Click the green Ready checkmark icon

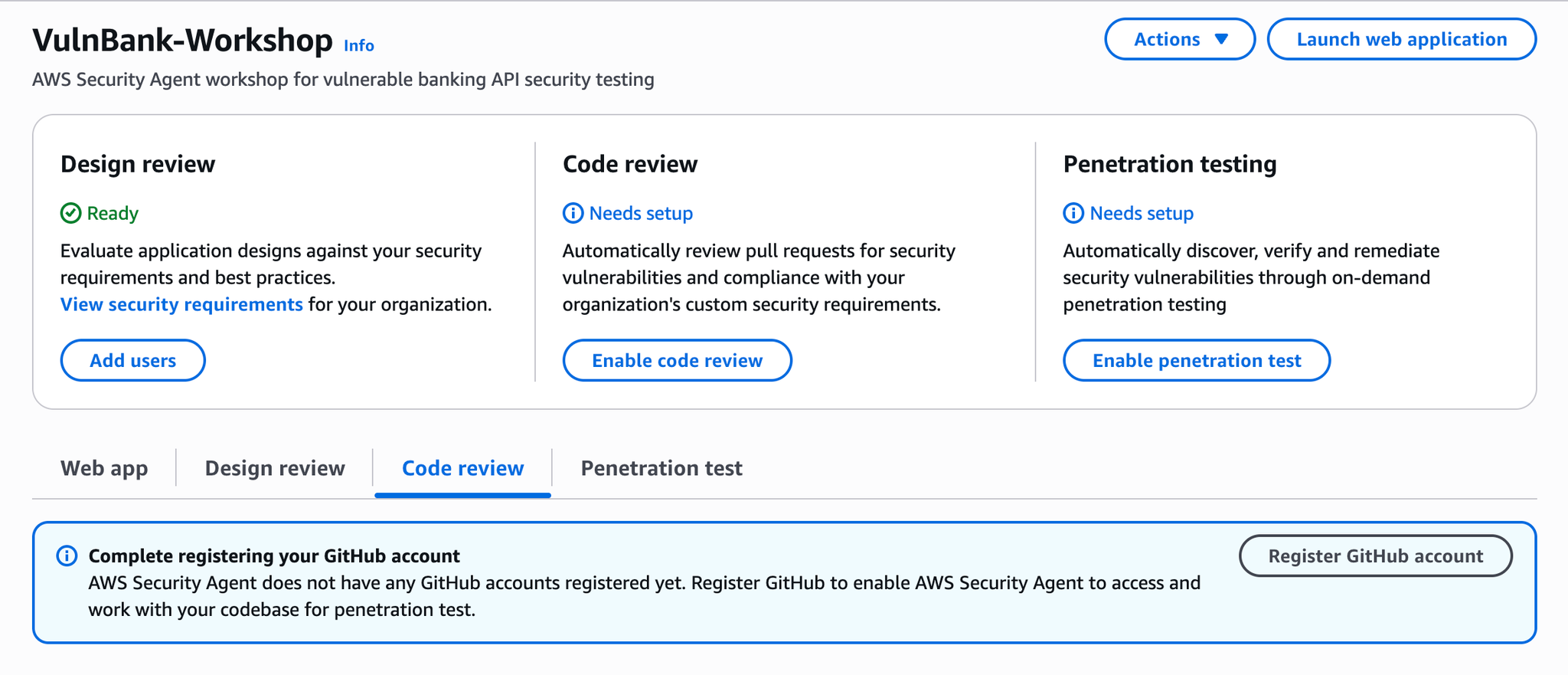[x=70, y=213]
